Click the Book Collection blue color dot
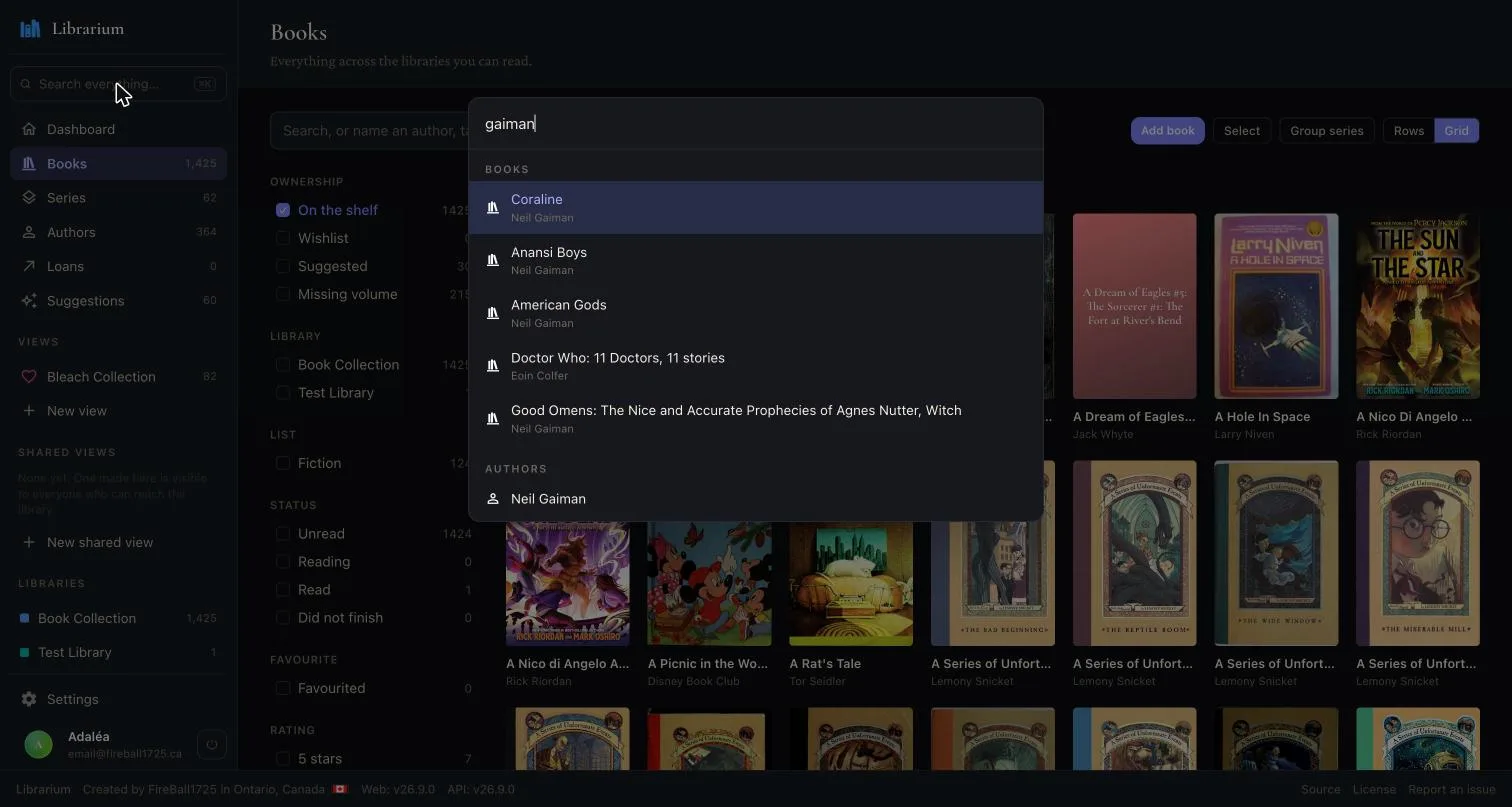This screenshot has width=1512, height=807. (25, 618)
